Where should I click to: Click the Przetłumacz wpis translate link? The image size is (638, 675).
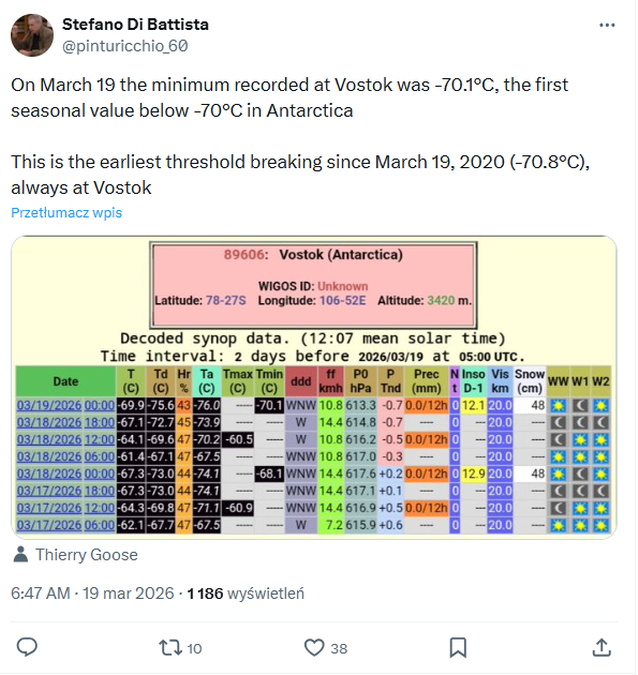(66, 213)
